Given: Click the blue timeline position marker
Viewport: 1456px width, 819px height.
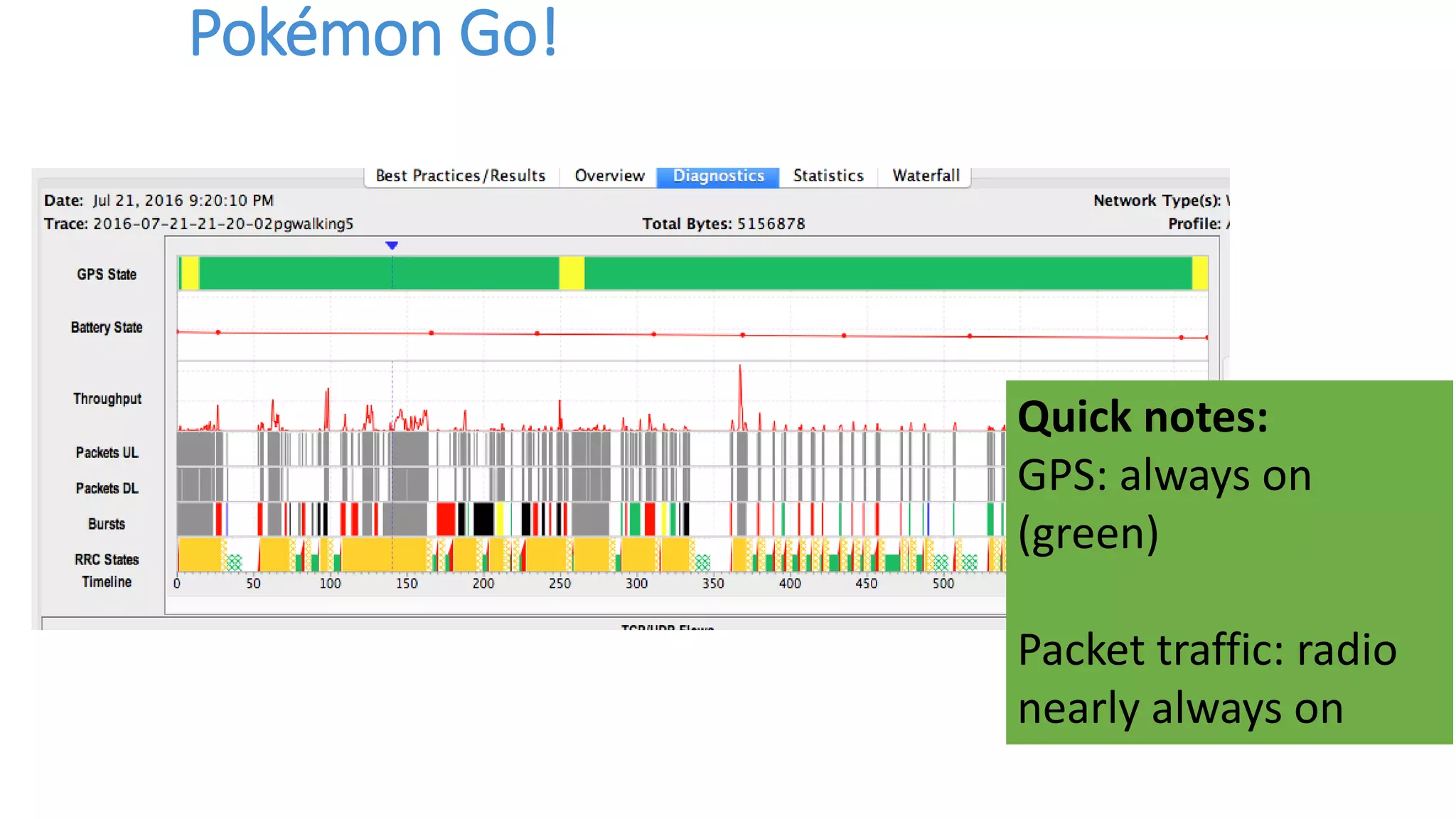Looking at the screenshot, I should [x=392, y=245].
